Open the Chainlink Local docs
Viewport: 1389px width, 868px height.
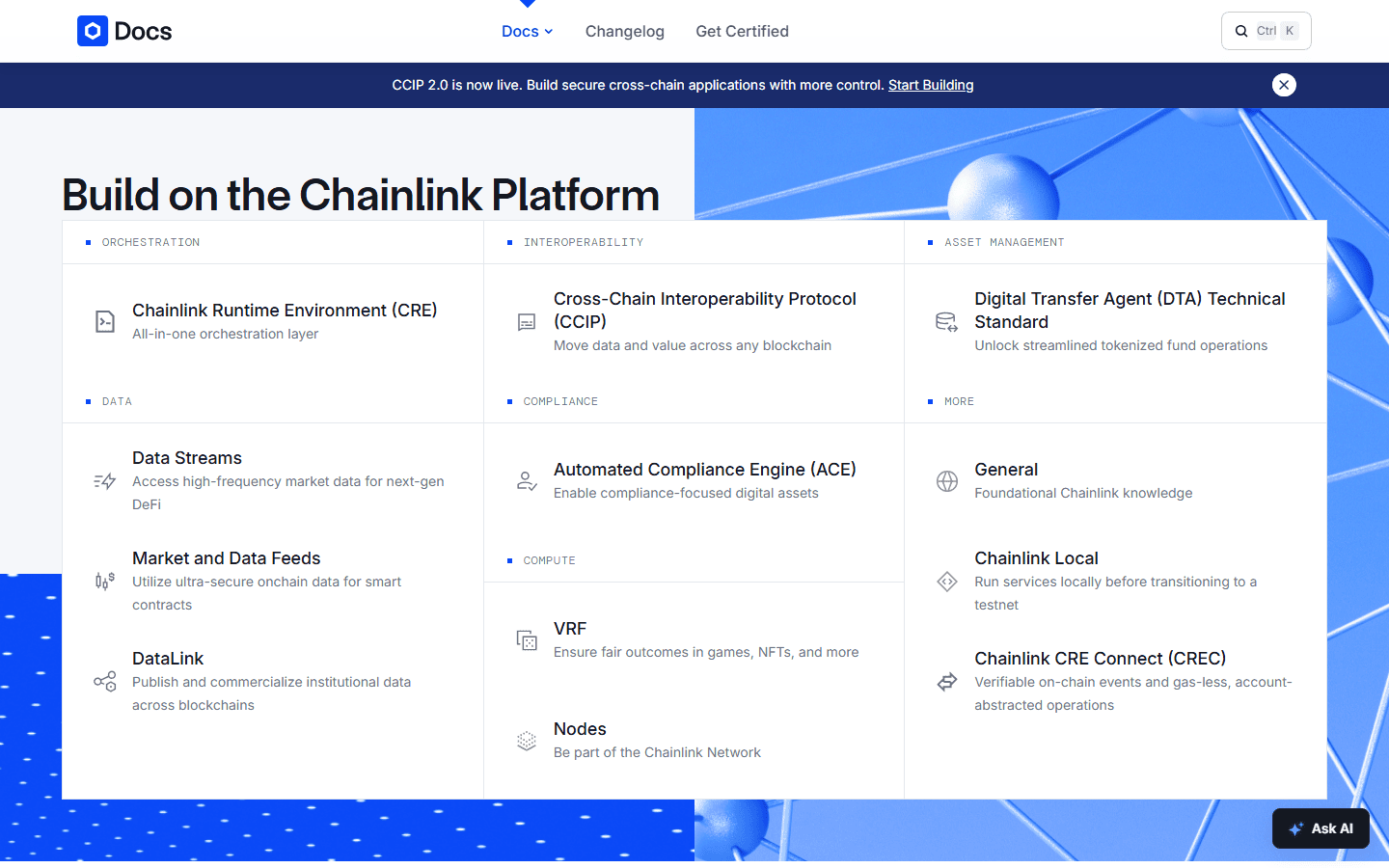tap(1036, 558)
